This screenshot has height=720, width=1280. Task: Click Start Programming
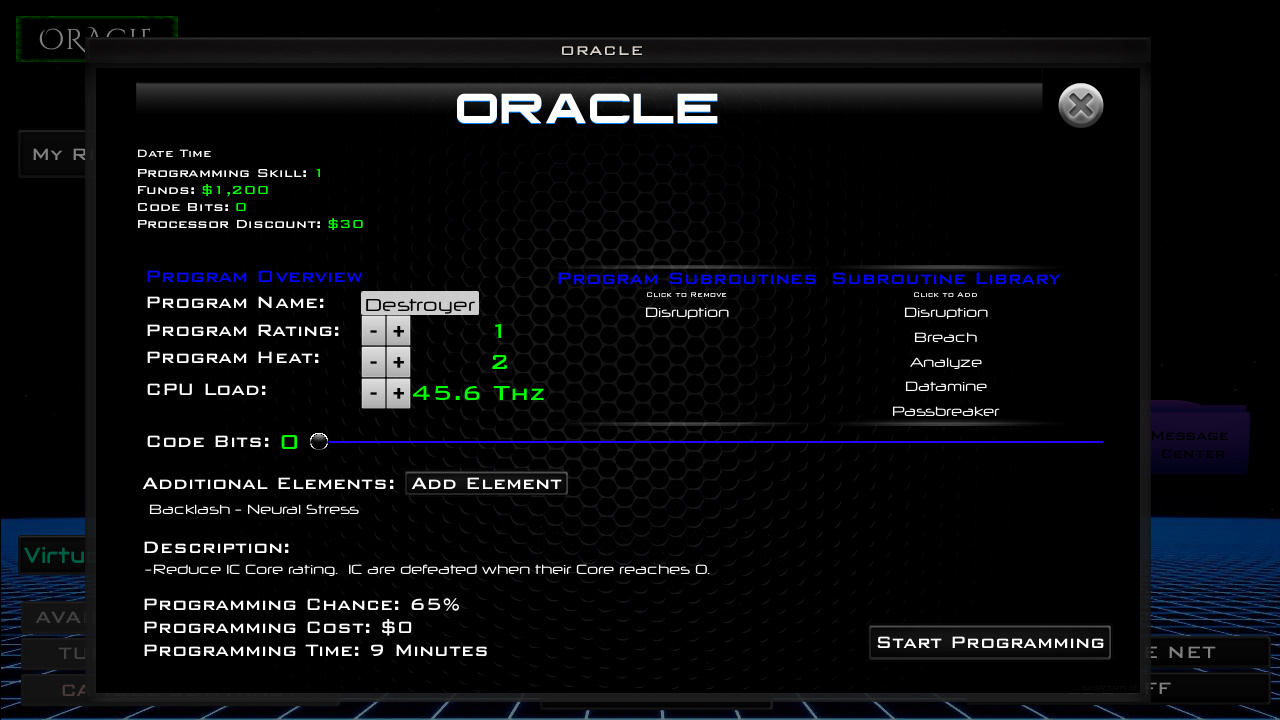coord(989,642)
